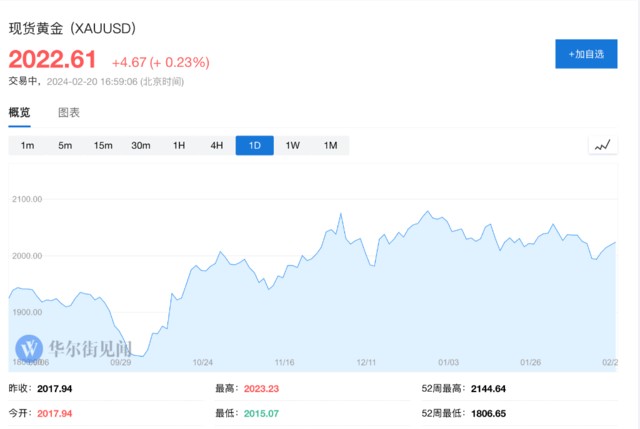The width and height of the screenshot is (640, 429).
Task: Select the 15m timeframe
Action: (103, 146)
